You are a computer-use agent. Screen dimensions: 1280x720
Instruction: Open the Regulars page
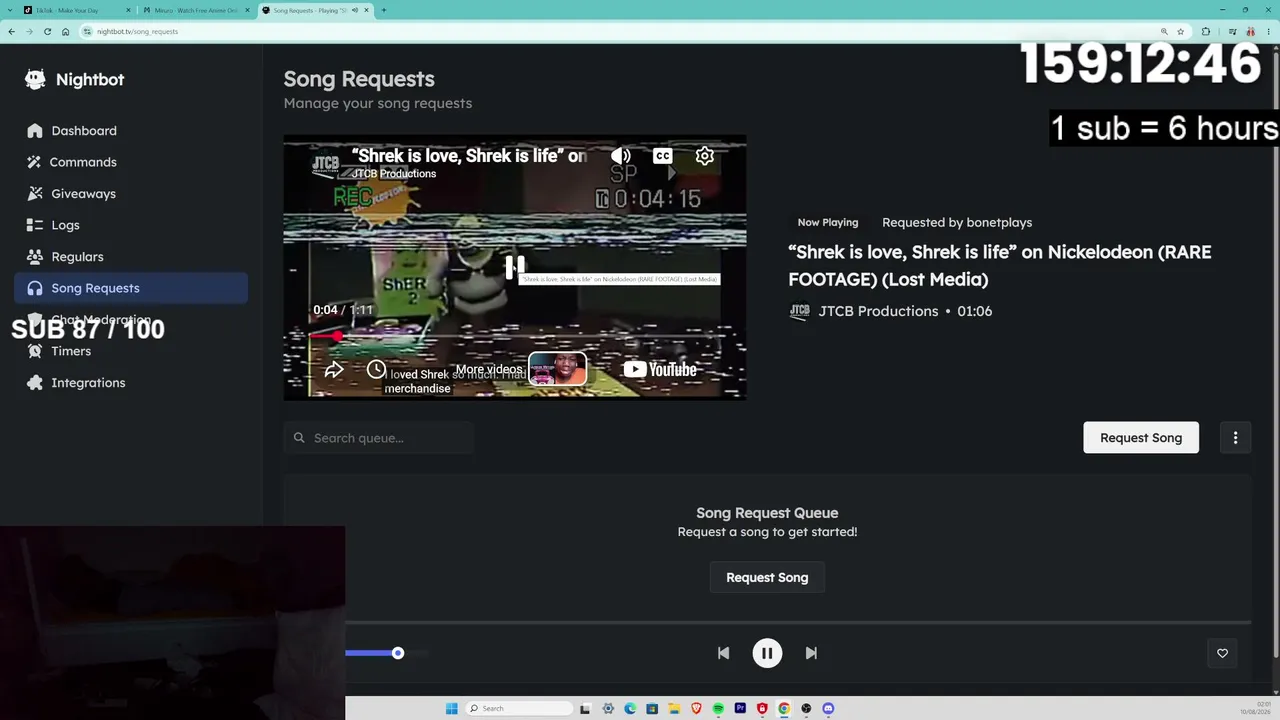(131, 257)
